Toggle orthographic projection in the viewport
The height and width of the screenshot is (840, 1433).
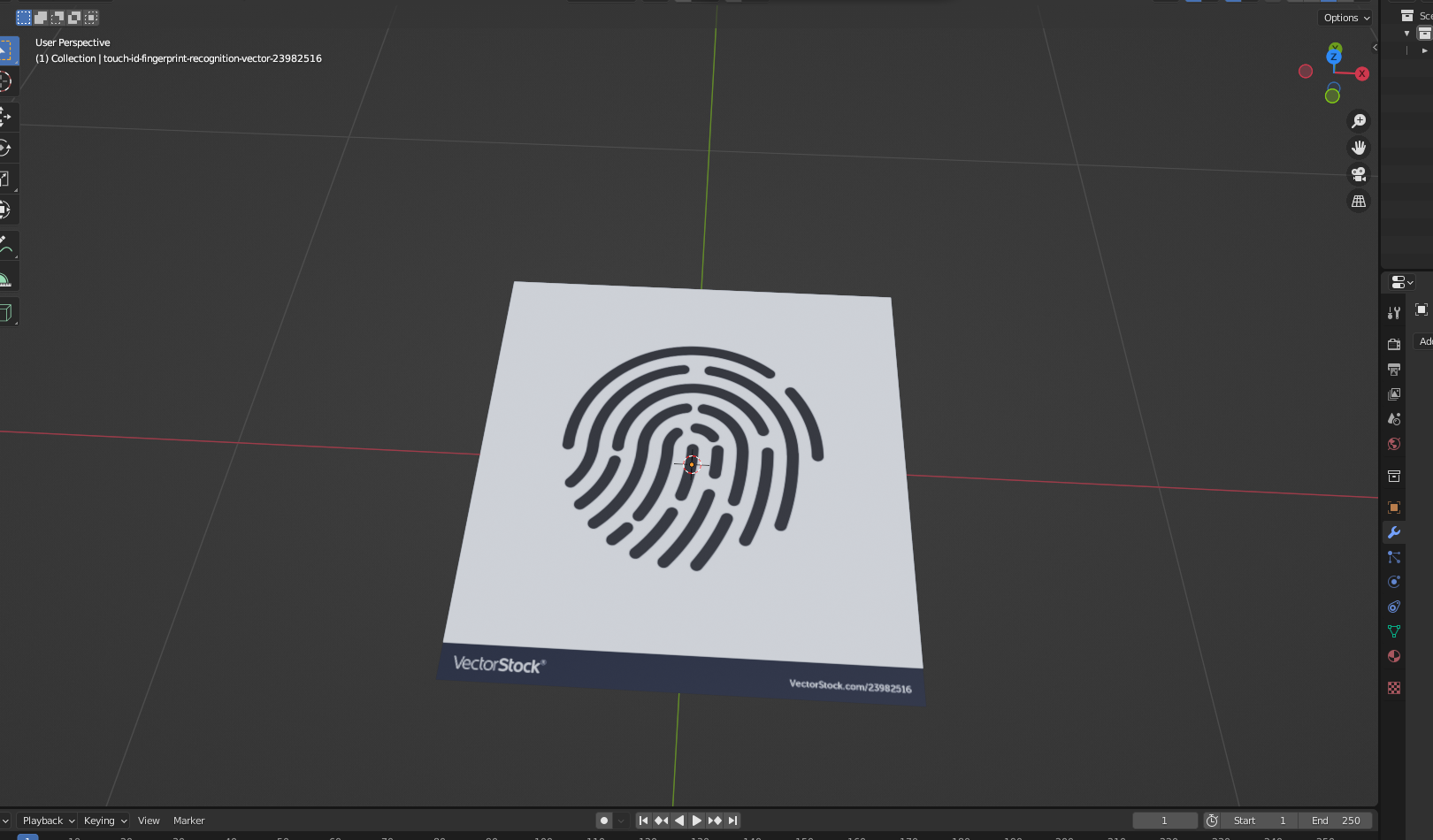[x=1360, y=201]
